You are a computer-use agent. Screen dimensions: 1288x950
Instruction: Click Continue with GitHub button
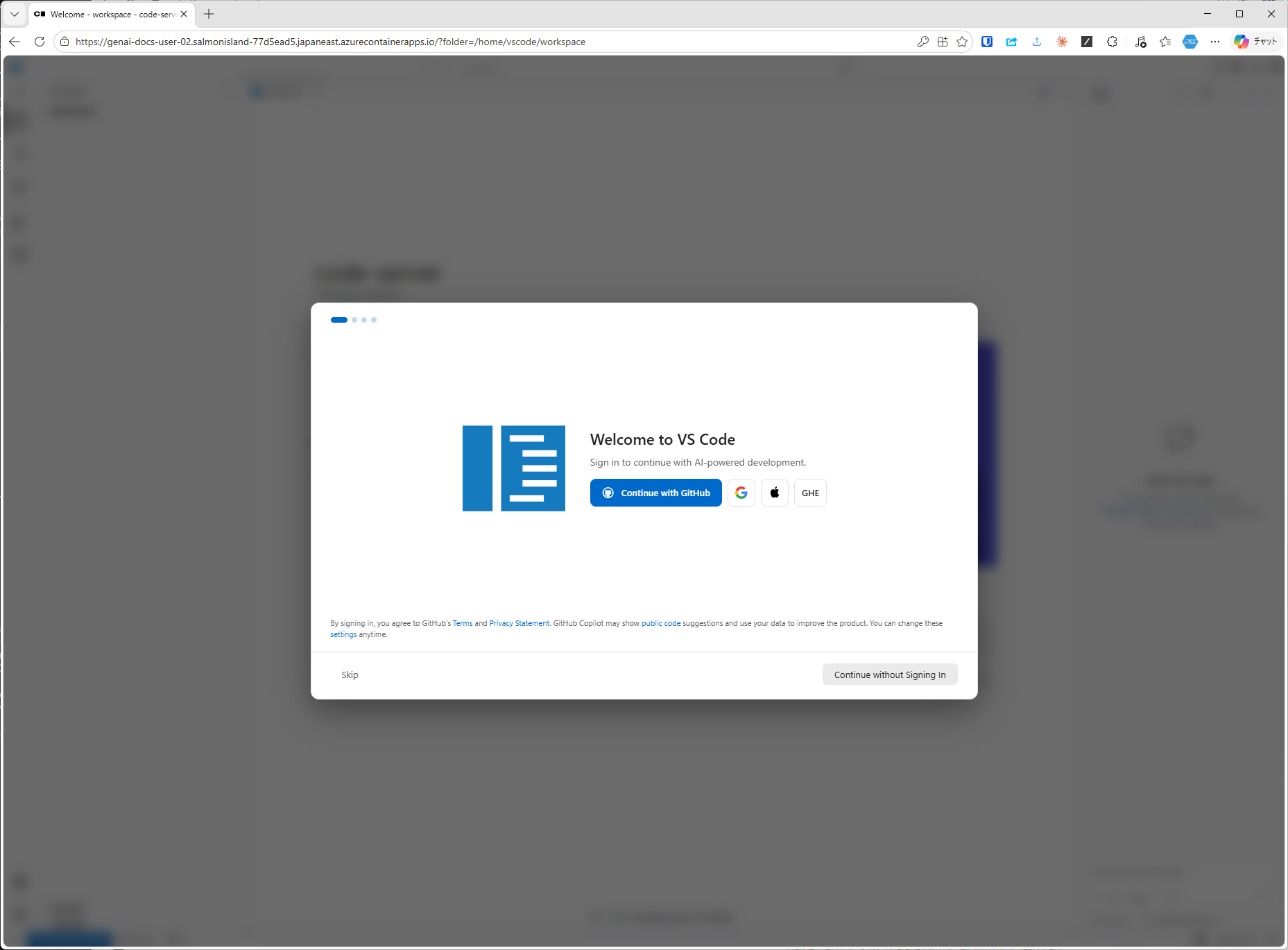point(655,493)
